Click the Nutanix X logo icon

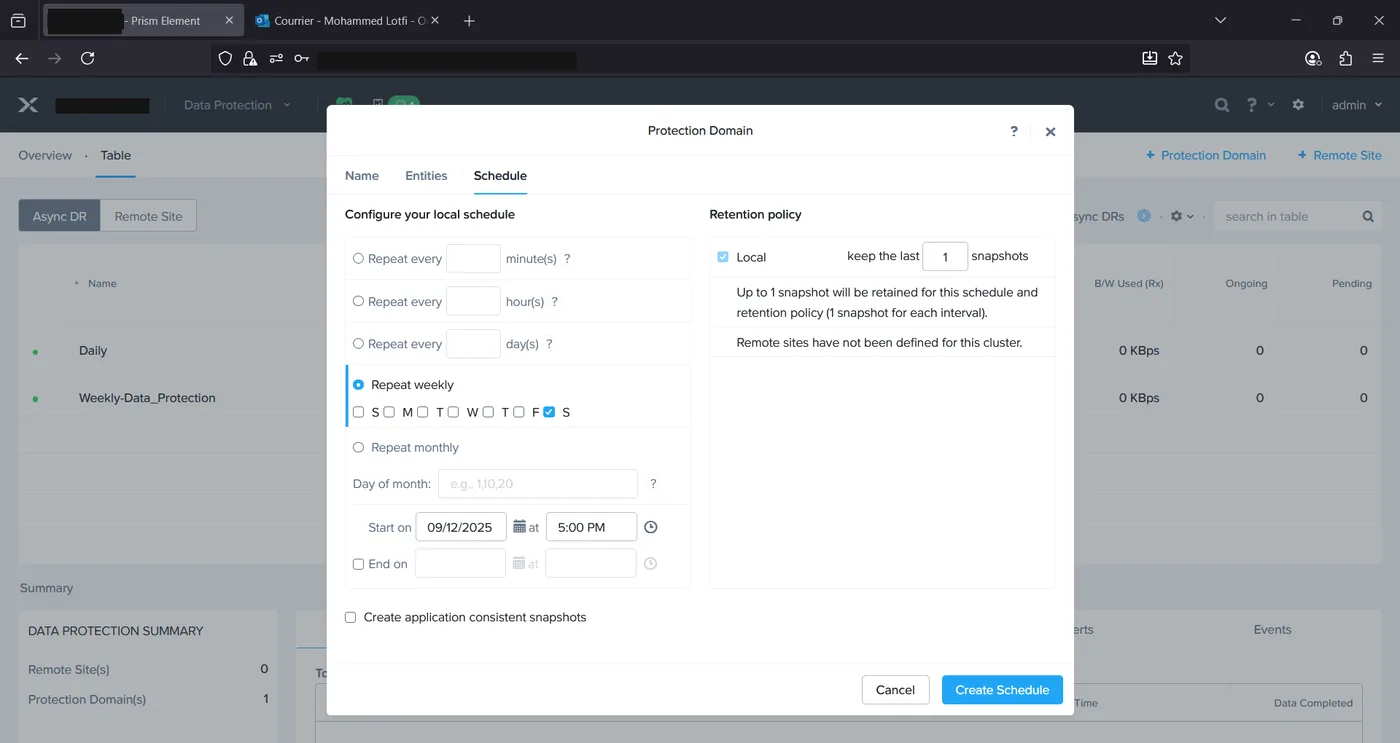click(x=28, y=105)
